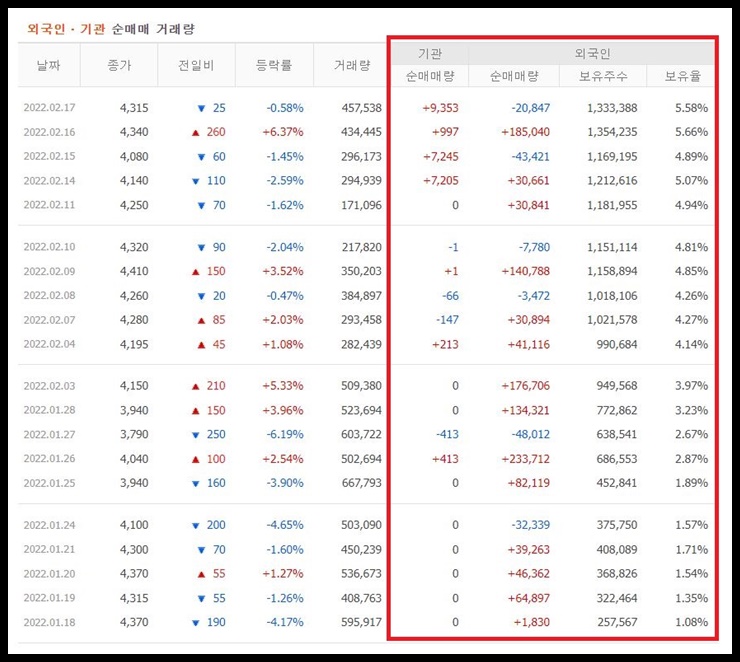Image resolution: width=740 pixels, height=662 pixels.
Task: Click the closing price 3,790
Action: click(x=134, y=435)
